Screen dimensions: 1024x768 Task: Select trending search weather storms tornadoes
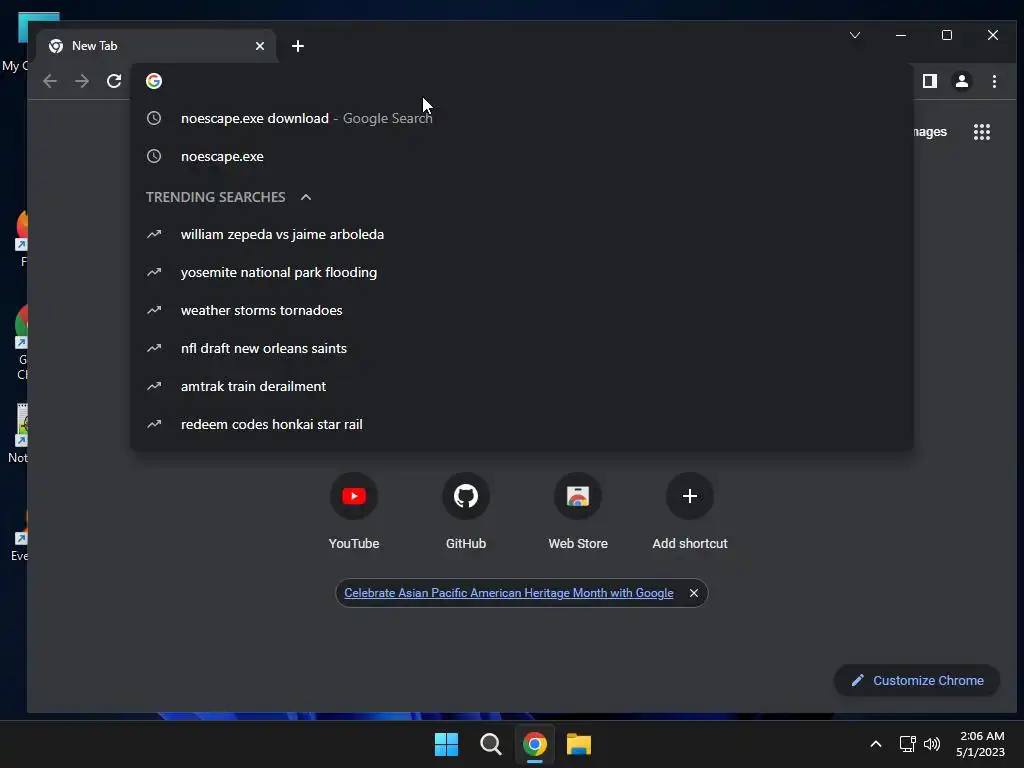[x=521, y=310]
